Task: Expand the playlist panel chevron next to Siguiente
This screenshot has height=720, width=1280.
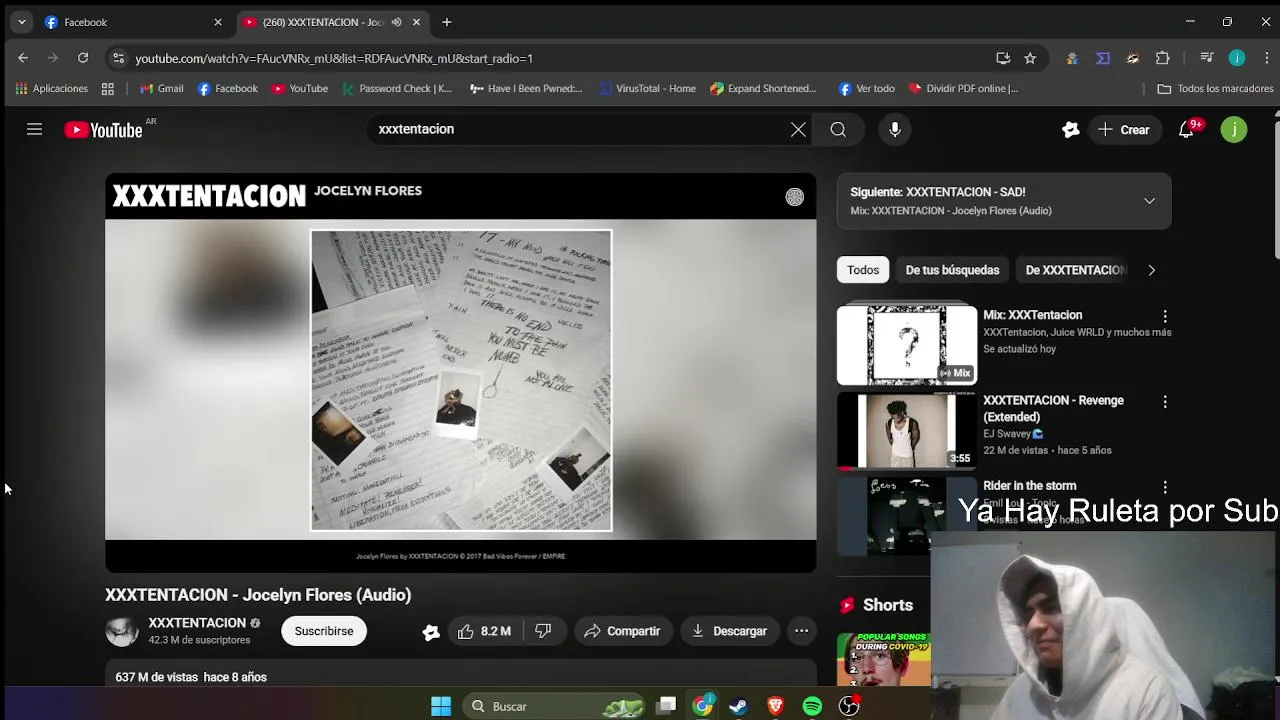Action: [x=1149, y=201]
